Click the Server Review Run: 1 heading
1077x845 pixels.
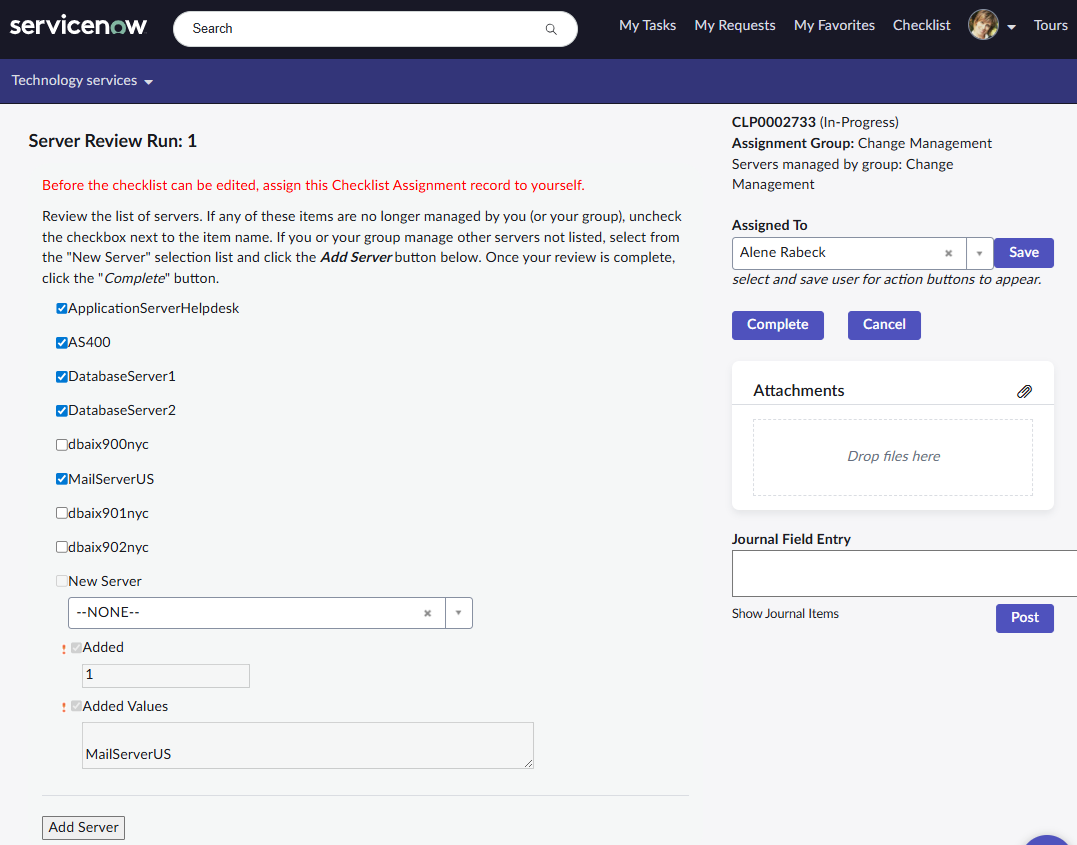click(x=113, y=141)
